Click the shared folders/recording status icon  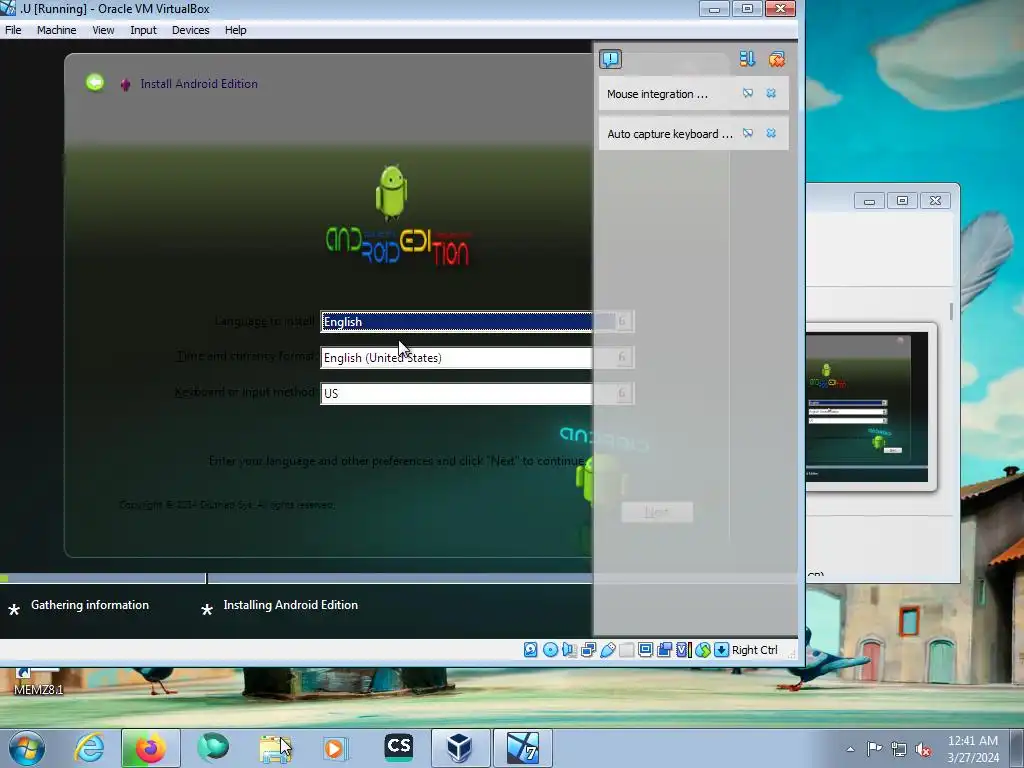664,650
